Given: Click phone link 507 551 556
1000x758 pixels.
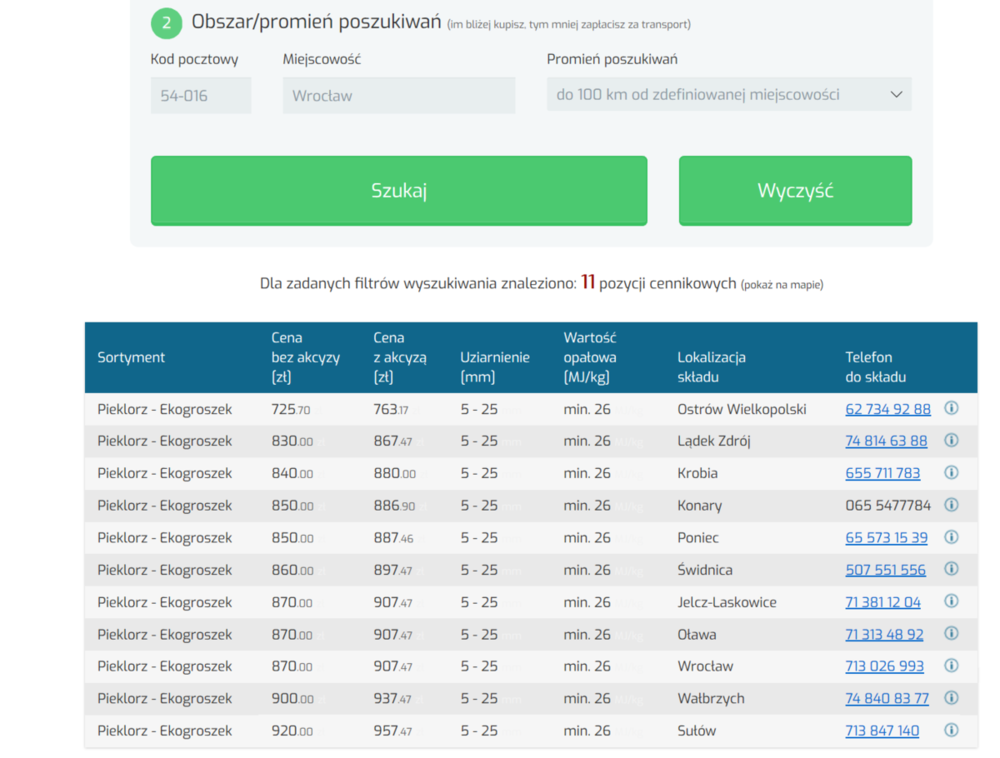Looking at the screenshot, I should tap(885, 570).
